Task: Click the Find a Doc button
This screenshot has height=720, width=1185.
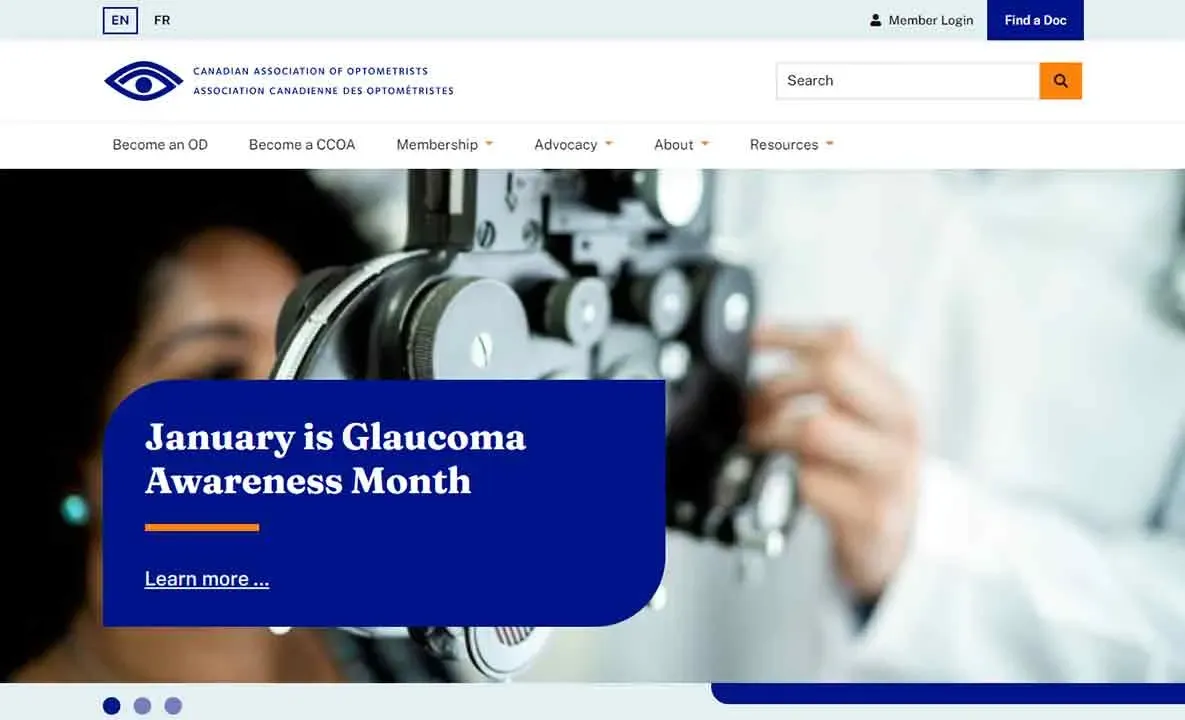Action: point(1035,20)
